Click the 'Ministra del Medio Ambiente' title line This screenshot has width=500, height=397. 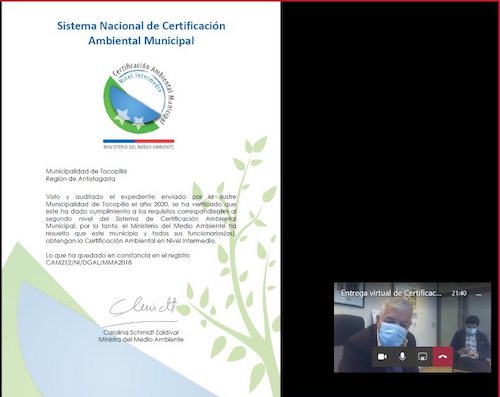click(141, 339)
